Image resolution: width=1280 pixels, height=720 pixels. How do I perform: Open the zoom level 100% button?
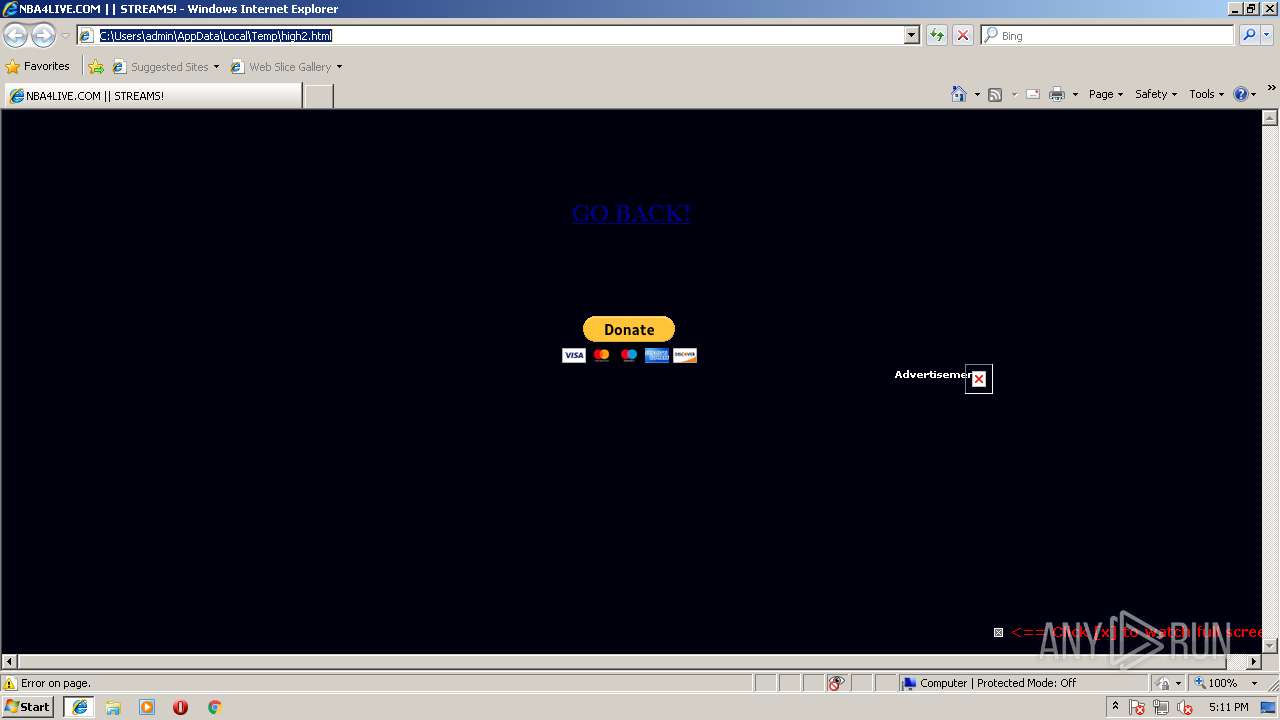[1216, 683]
